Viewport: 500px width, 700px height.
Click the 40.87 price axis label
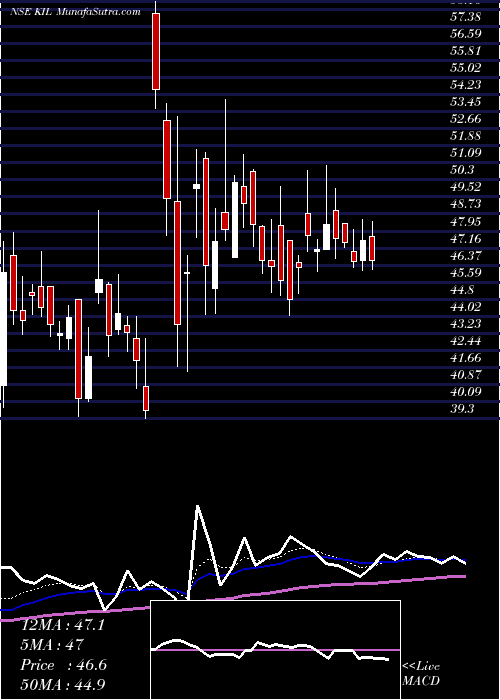[466, 375]
